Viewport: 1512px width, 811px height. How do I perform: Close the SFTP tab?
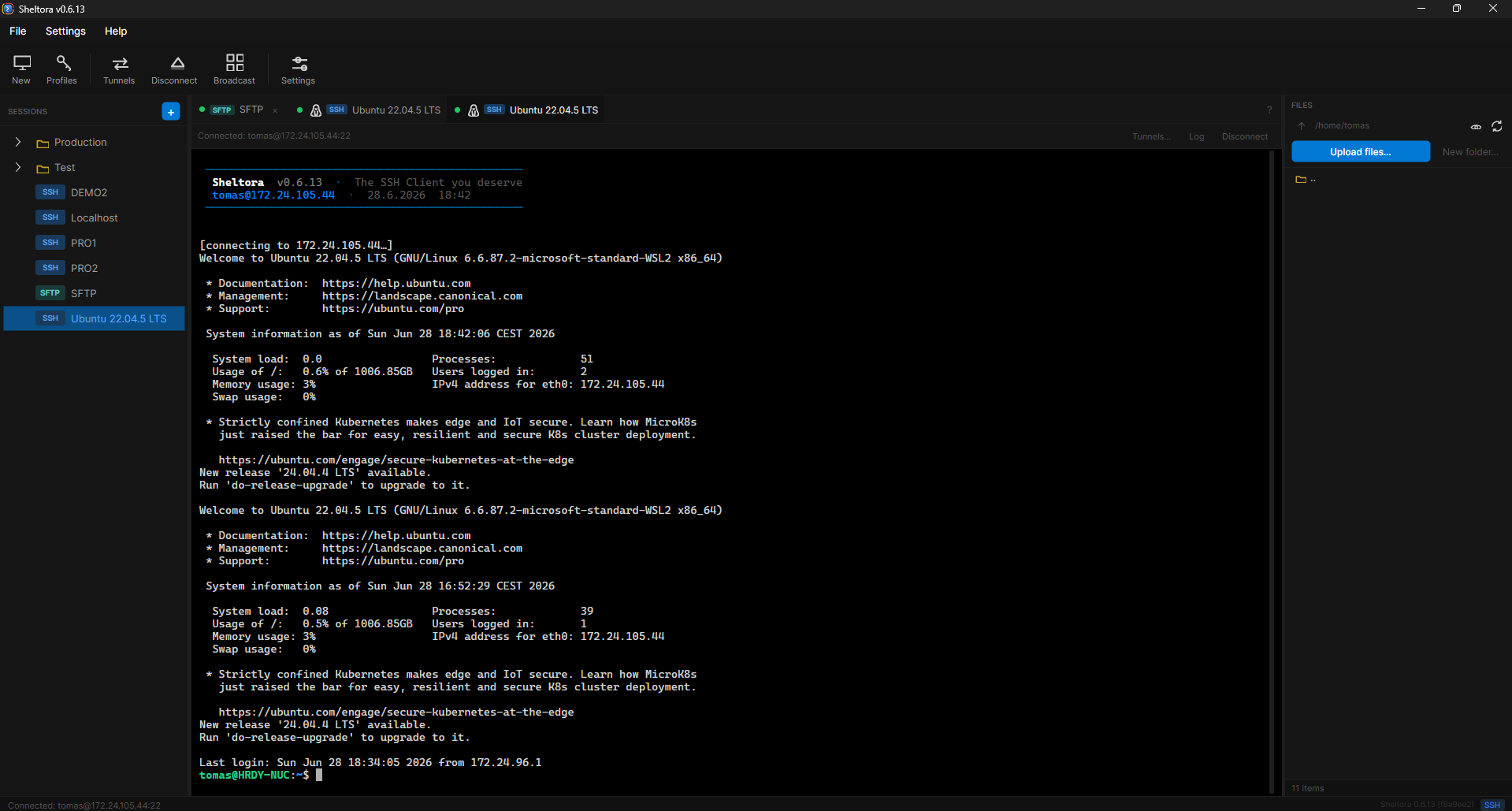pos(275,111)
